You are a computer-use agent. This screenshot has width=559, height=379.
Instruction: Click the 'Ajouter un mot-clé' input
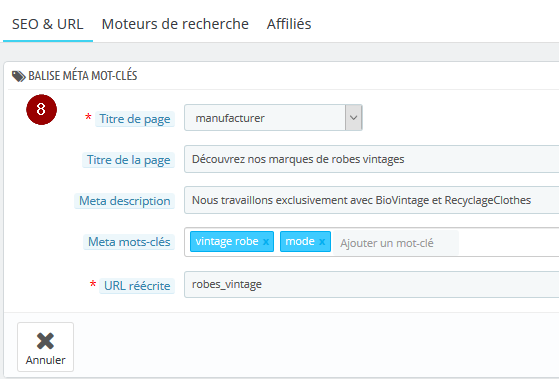[396, 243]
